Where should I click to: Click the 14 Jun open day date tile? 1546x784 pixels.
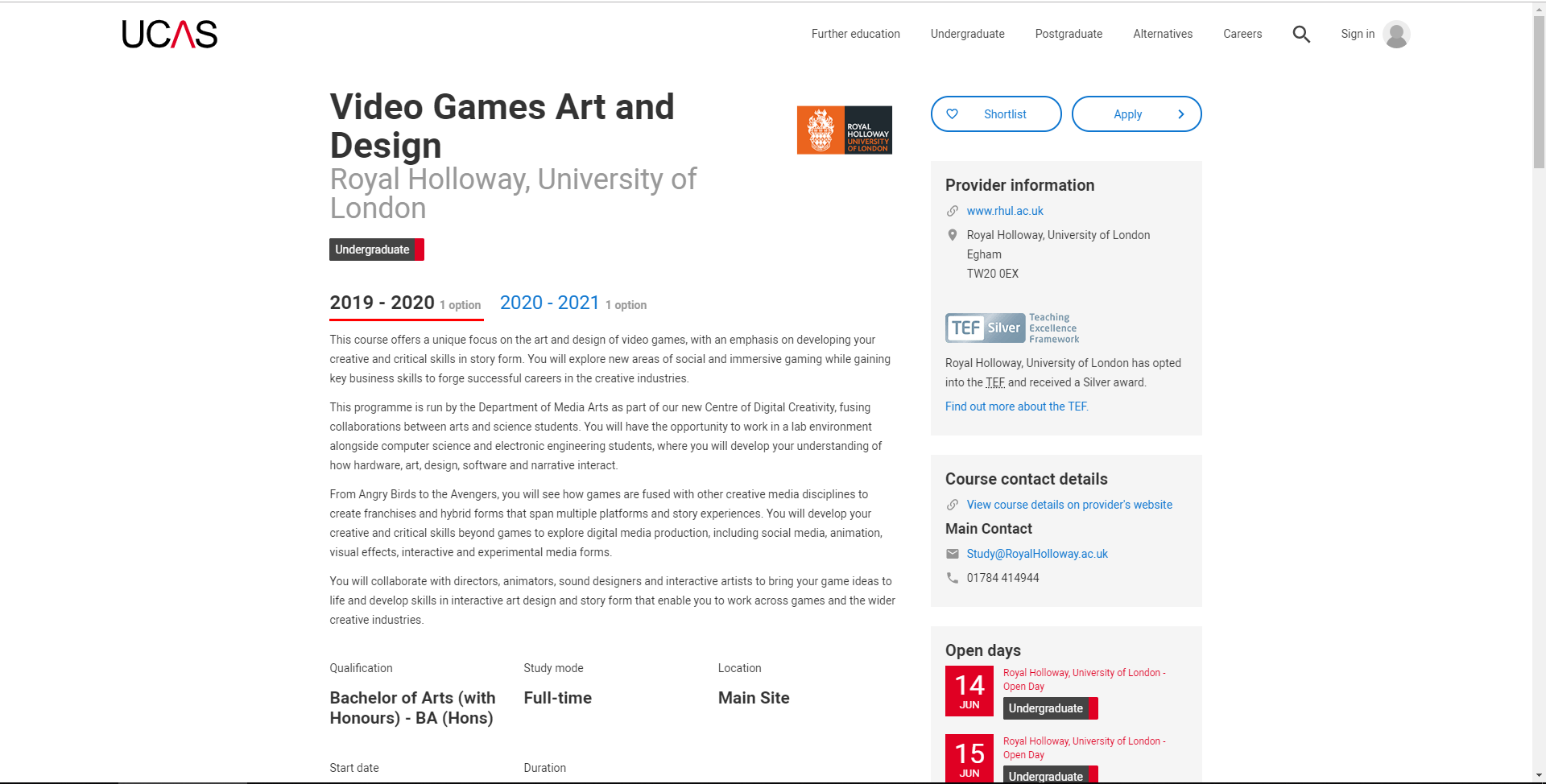coord(969,691)
